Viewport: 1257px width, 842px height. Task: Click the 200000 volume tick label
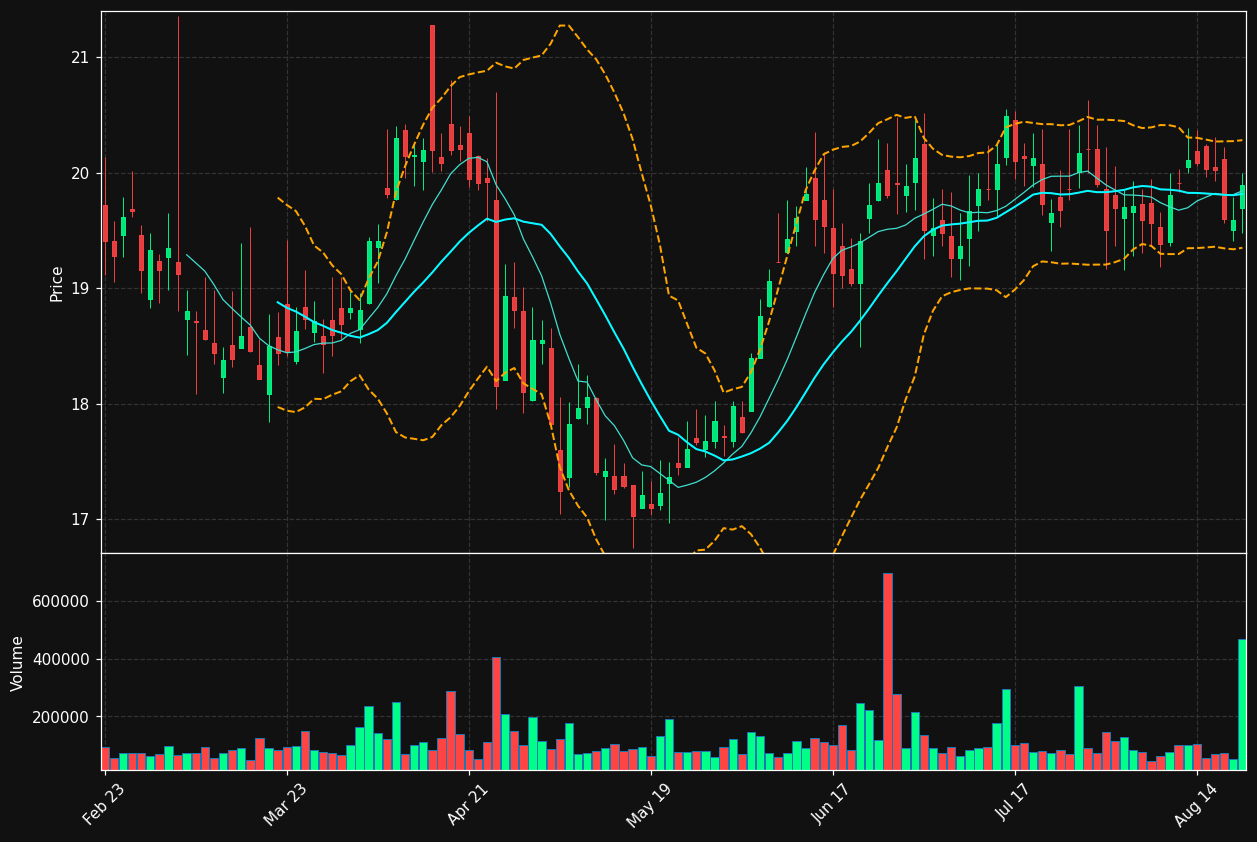pos(60,718)
